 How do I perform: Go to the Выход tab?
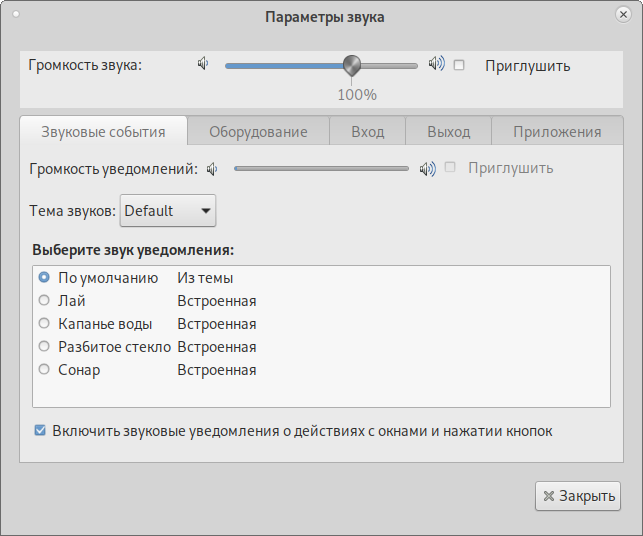[448, 132]
